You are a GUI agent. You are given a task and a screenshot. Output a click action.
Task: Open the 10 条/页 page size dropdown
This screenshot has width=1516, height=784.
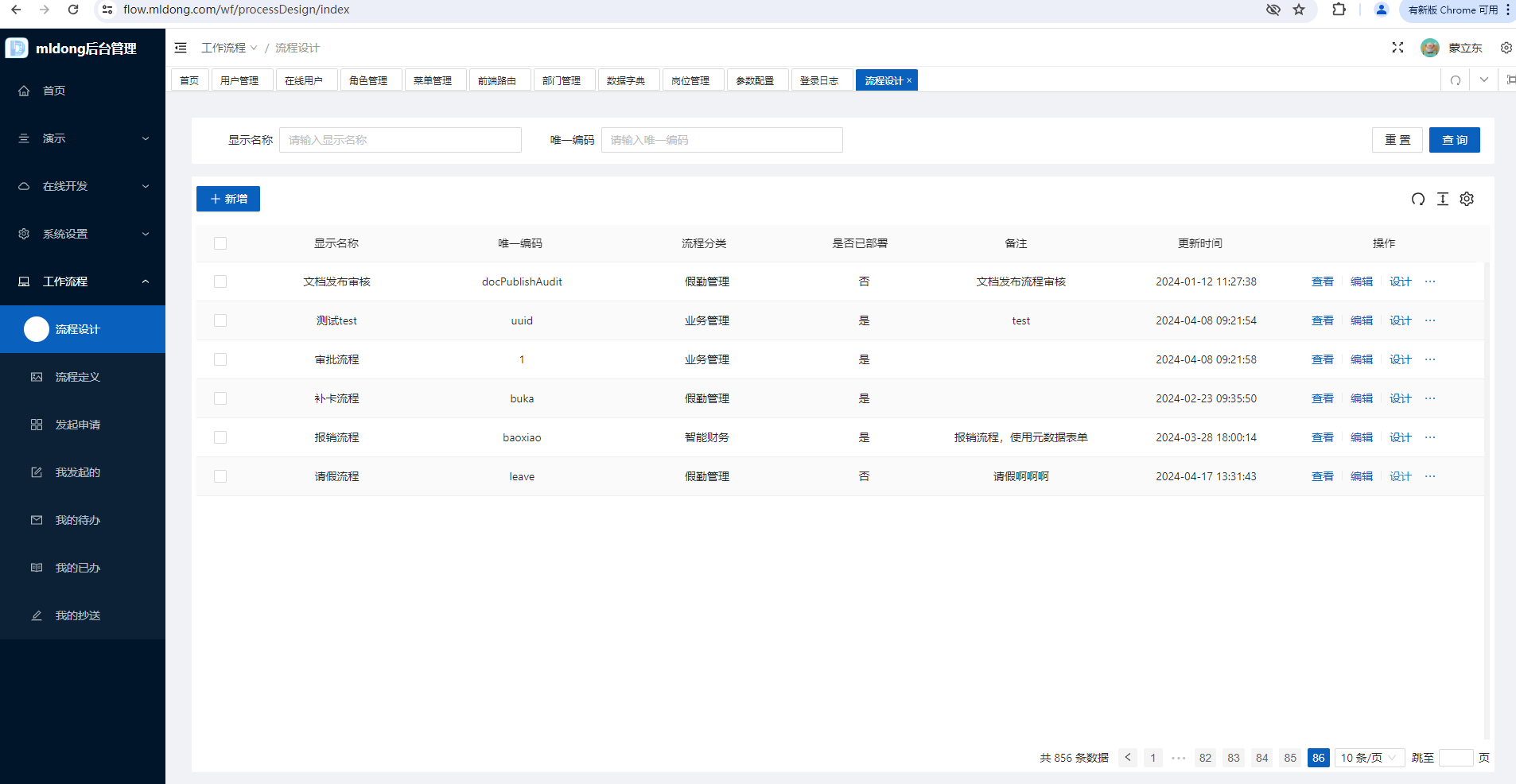pyautogui.click(x=1370, y=758)
